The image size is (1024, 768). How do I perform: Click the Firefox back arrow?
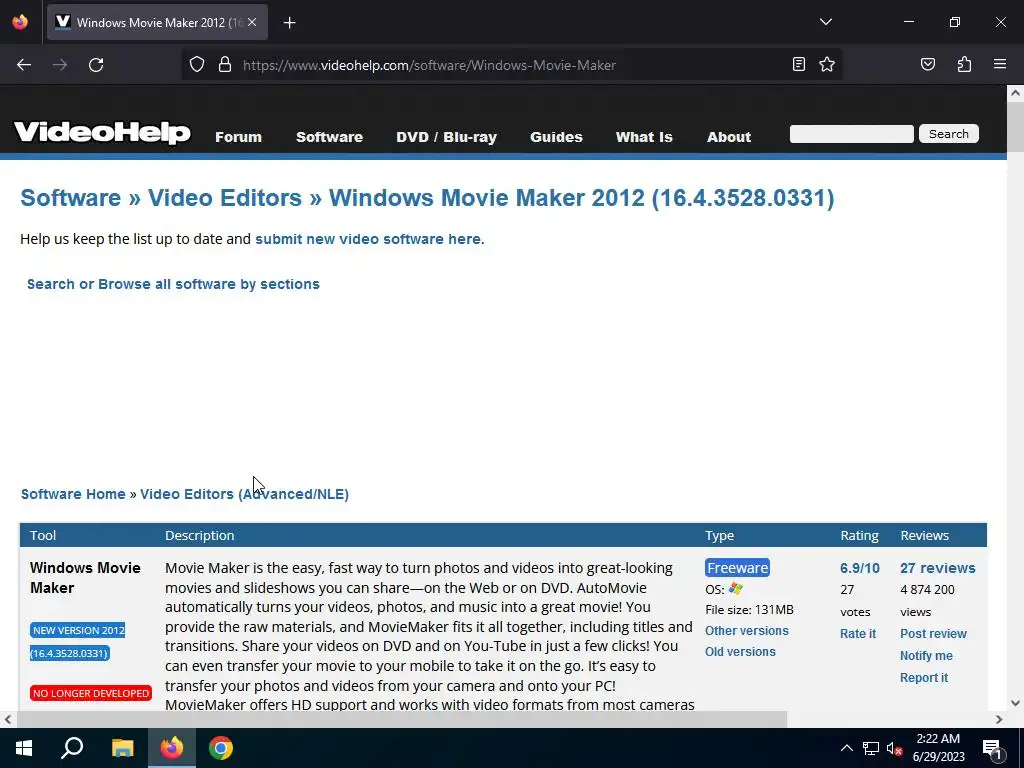pos(24,65)
